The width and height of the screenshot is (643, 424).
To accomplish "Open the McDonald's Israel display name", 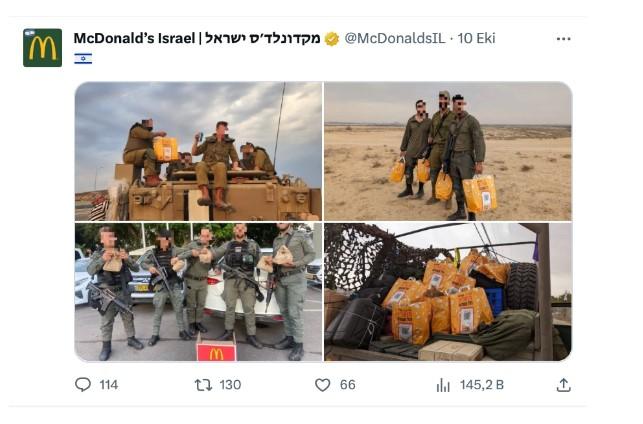I will click(197, 39).
